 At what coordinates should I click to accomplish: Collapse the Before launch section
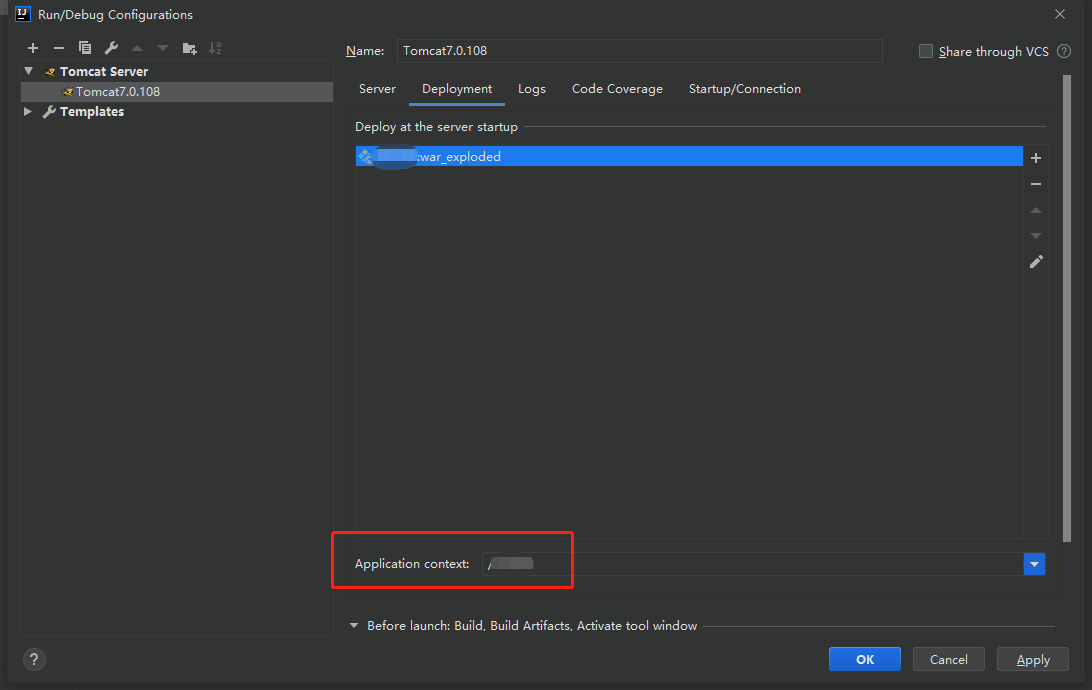click(x=354, y=625)
